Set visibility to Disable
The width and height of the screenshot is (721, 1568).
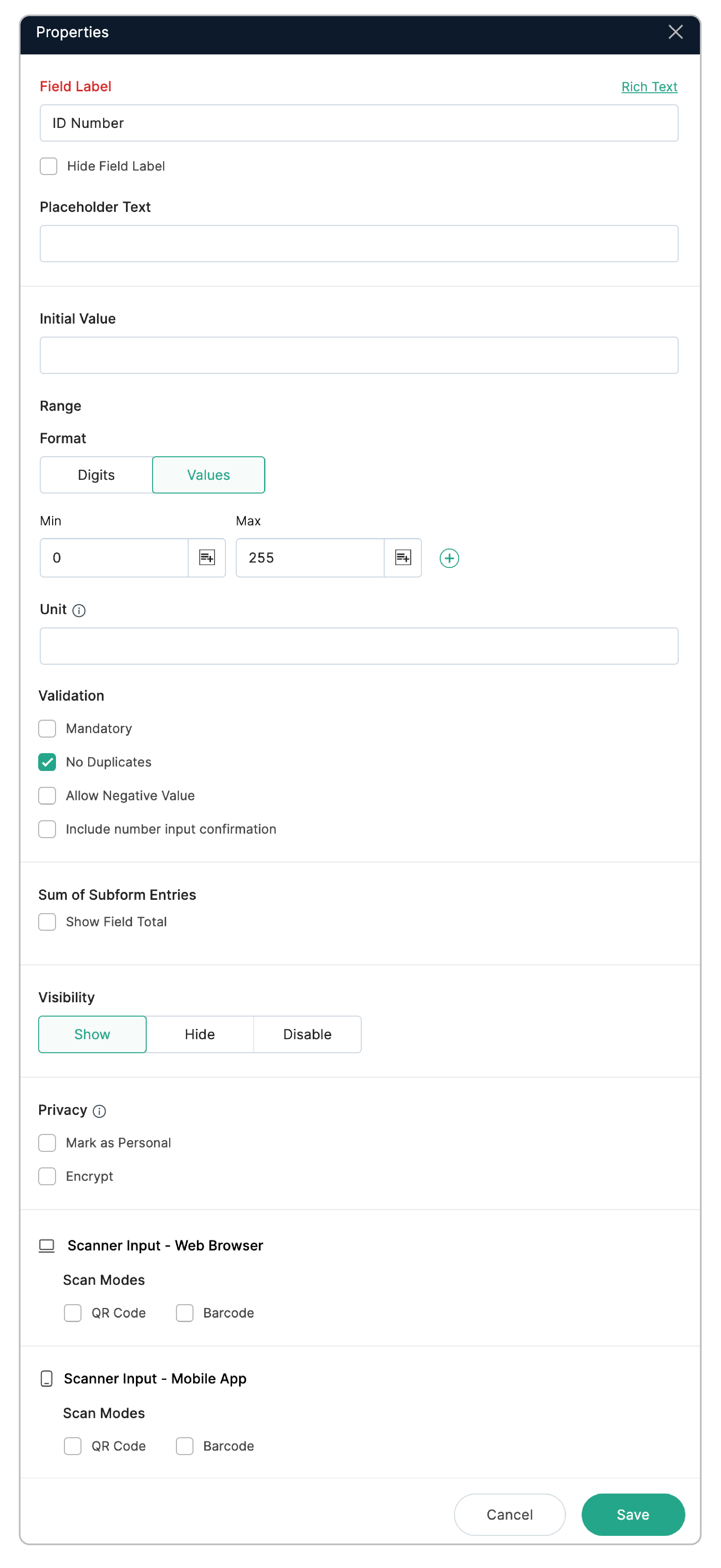(307, 1034)
